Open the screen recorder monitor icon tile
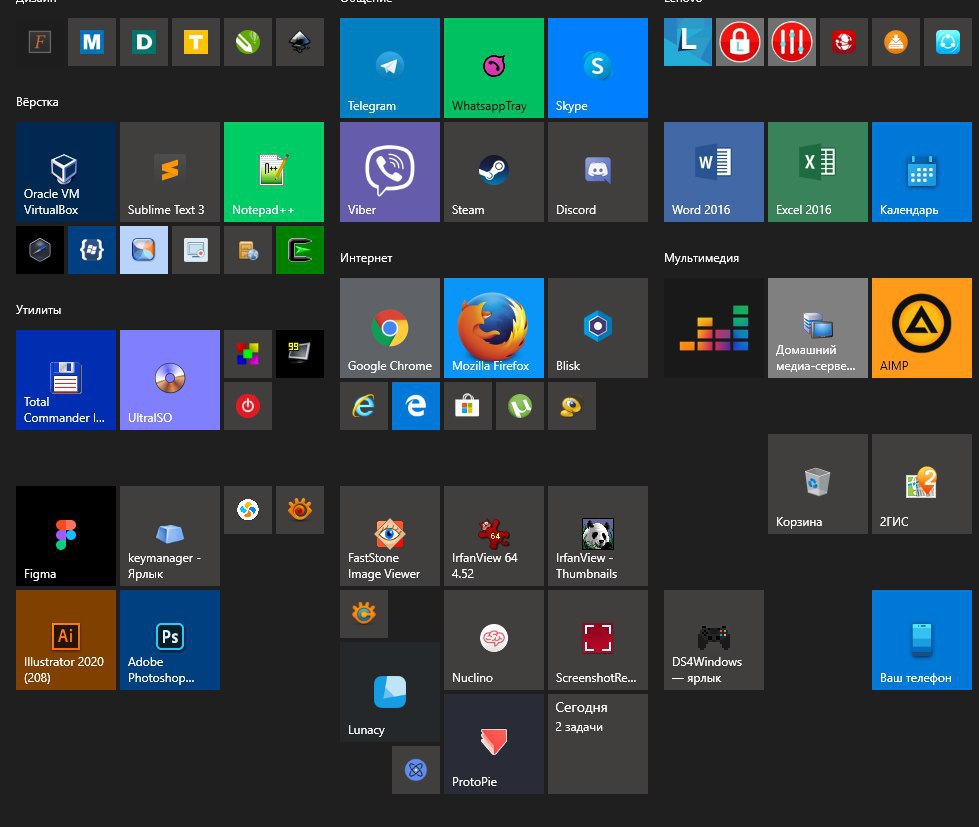Image resolution: width=979 pixels, height=827 pixels. (196, 250)
